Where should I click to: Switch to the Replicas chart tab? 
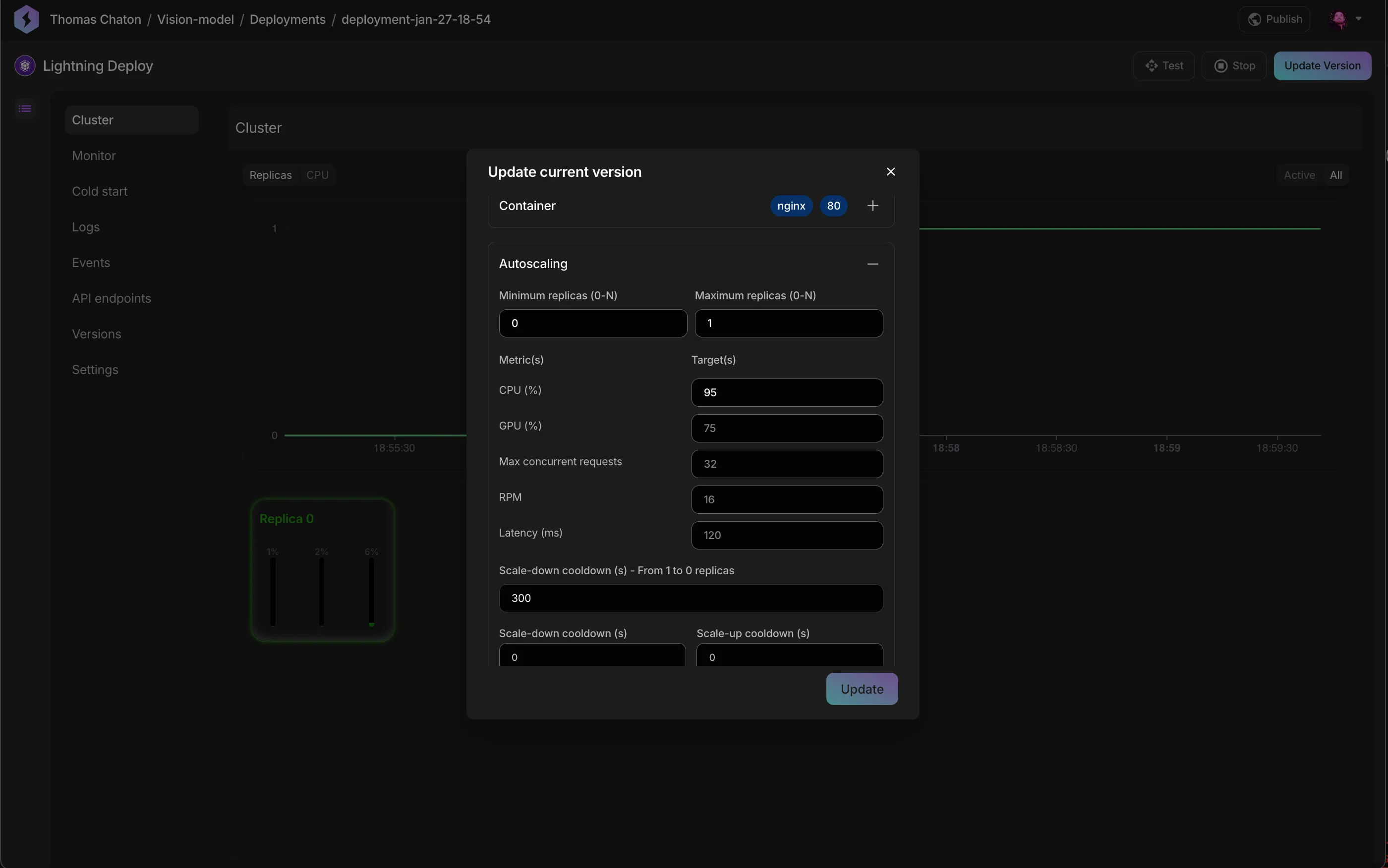pyautogui.click(x=271, y=175)
